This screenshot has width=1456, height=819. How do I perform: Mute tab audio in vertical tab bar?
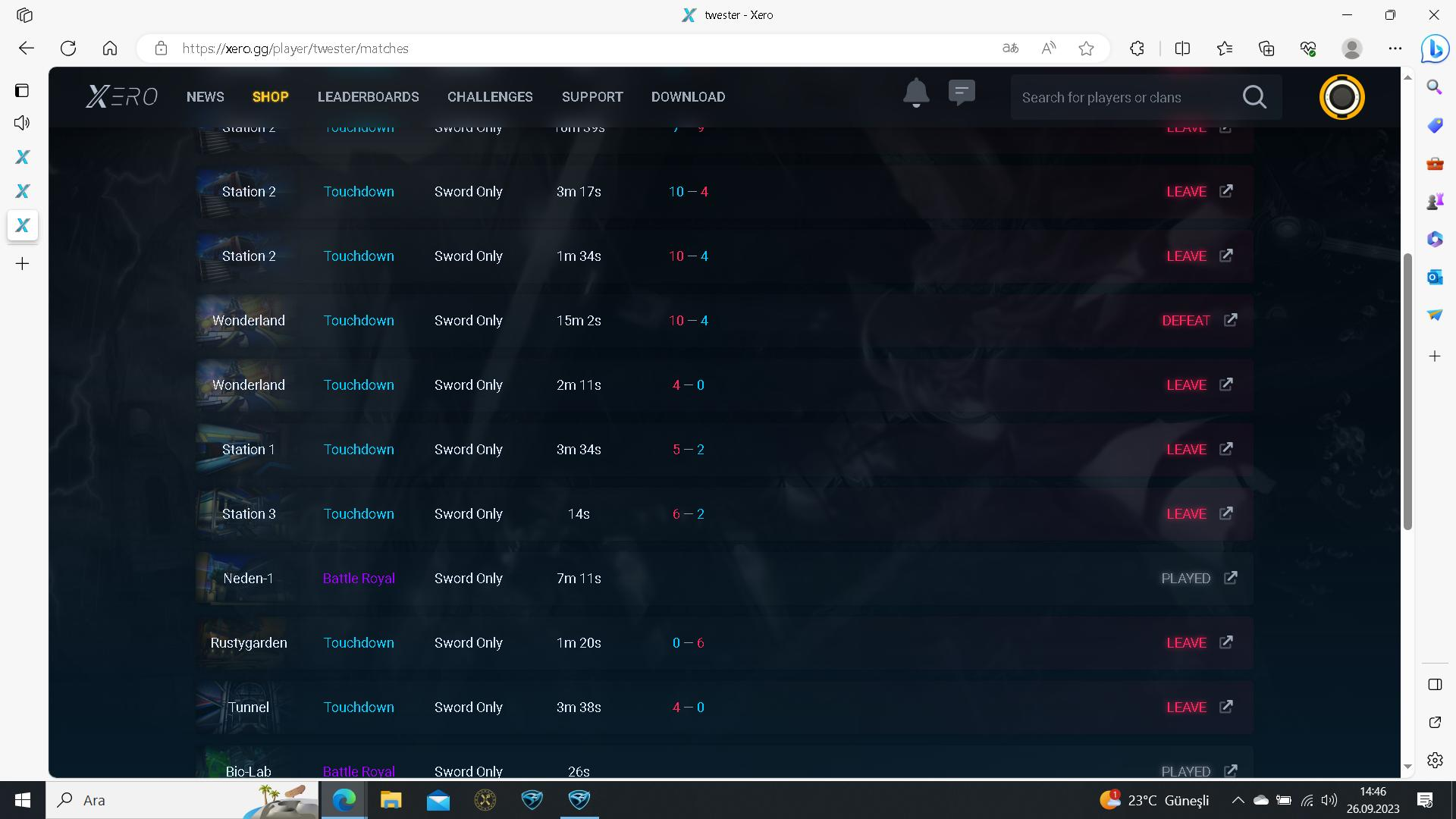[x=22, y=123]
